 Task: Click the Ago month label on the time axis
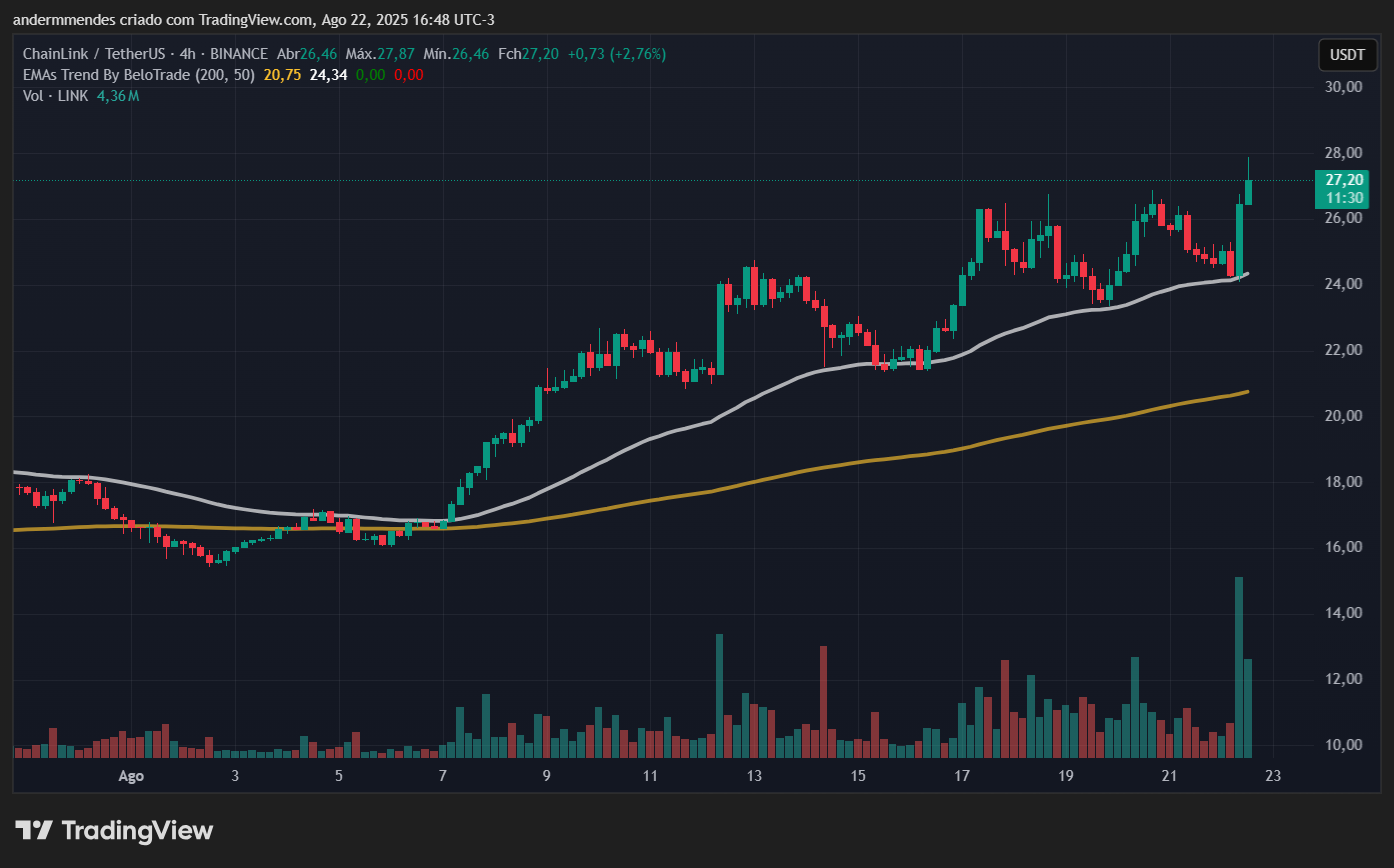click(x=131, y=776)
